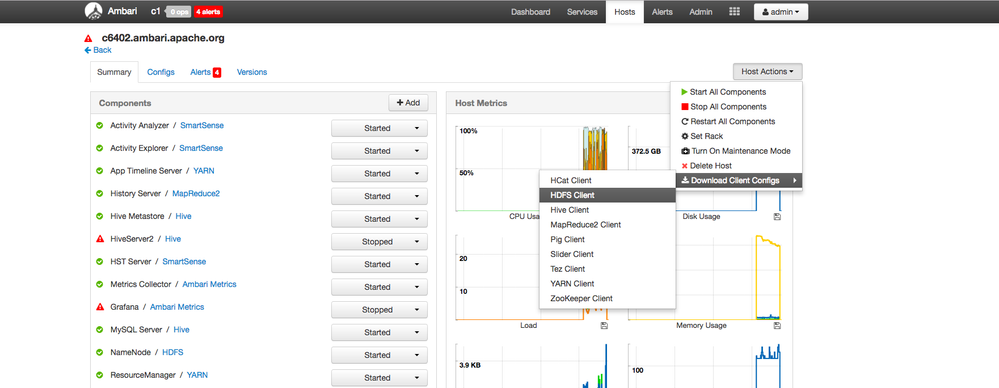Screen dimensions: 999x388
Task: Open Download Client Configs submenu
Action: [738, 181]
